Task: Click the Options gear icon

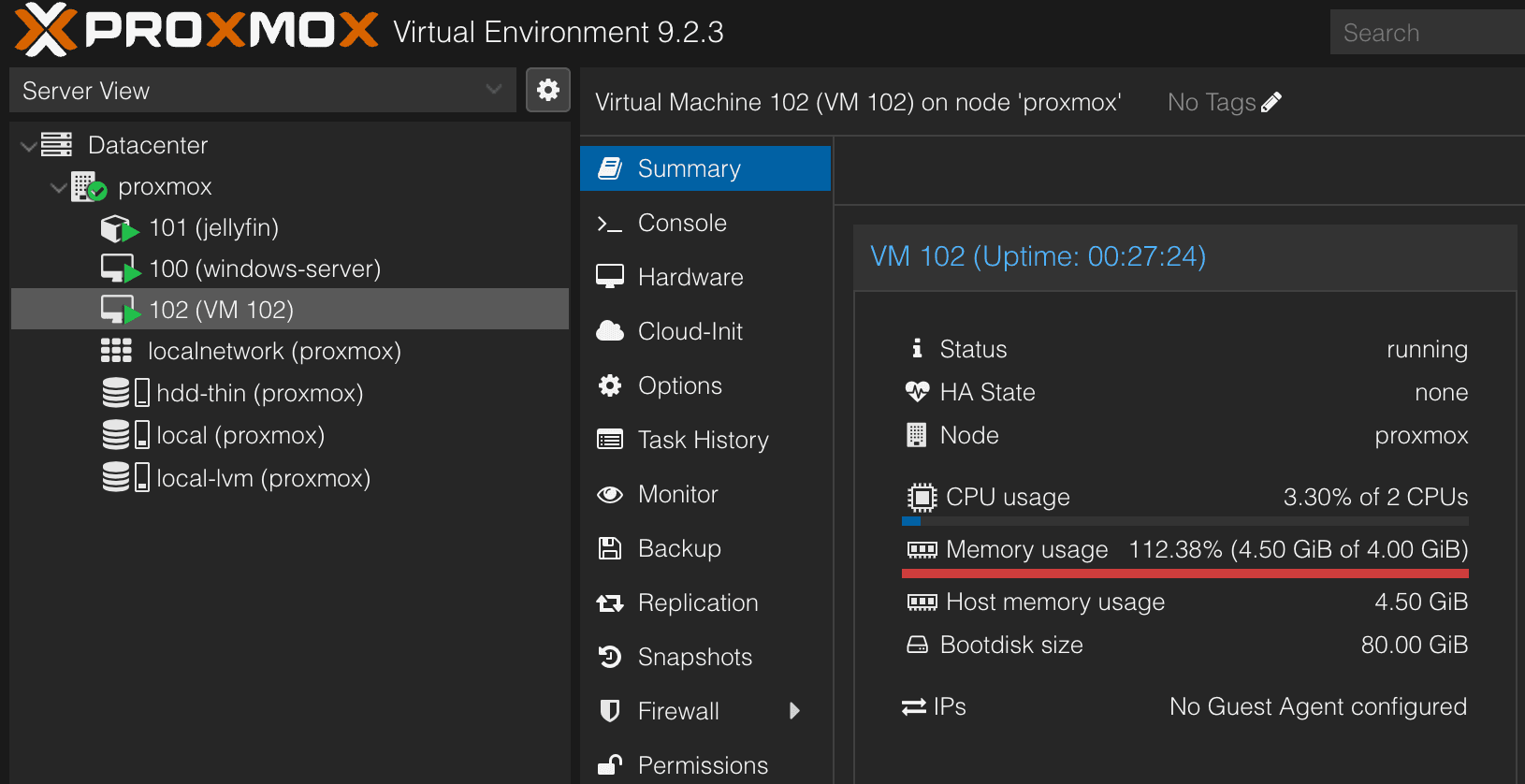Action: click(610, 385)
